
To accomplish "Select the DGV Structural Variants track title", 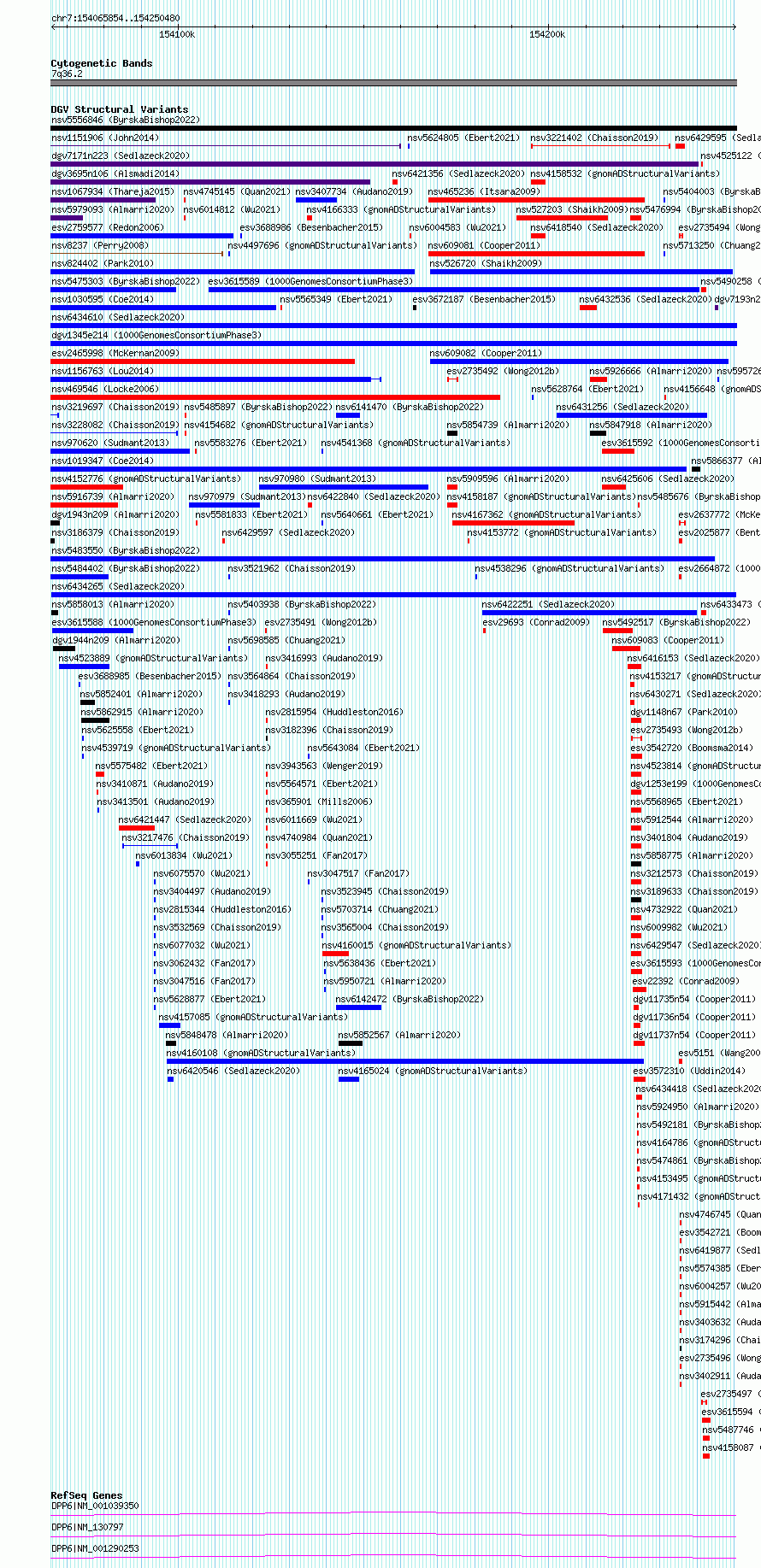I will pyautogui.click(x=120, y=109).
